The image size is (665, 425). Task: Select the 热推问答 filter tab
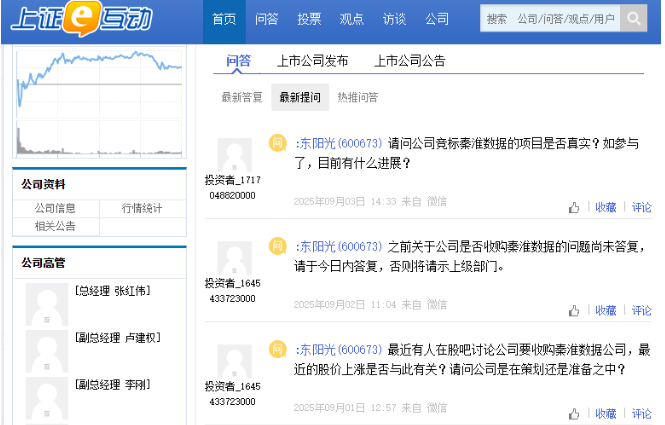point(358,97)
